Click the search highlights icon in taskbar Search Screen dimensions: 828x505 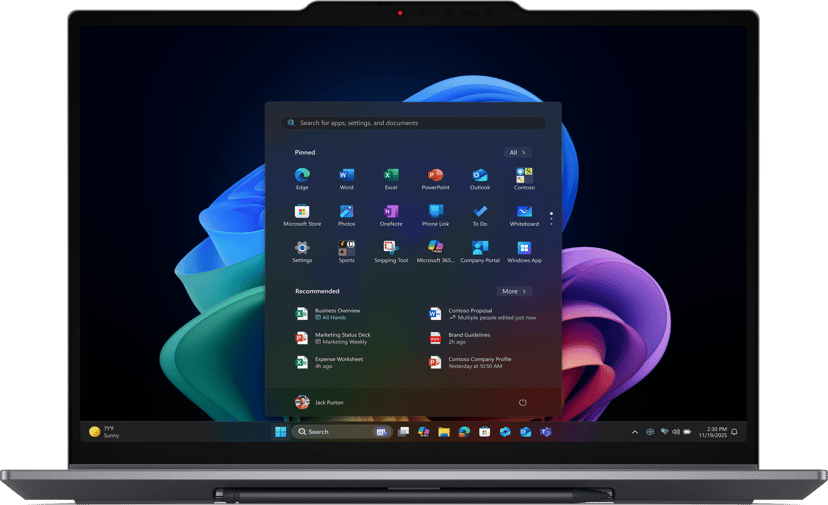(x=381, y=432)
